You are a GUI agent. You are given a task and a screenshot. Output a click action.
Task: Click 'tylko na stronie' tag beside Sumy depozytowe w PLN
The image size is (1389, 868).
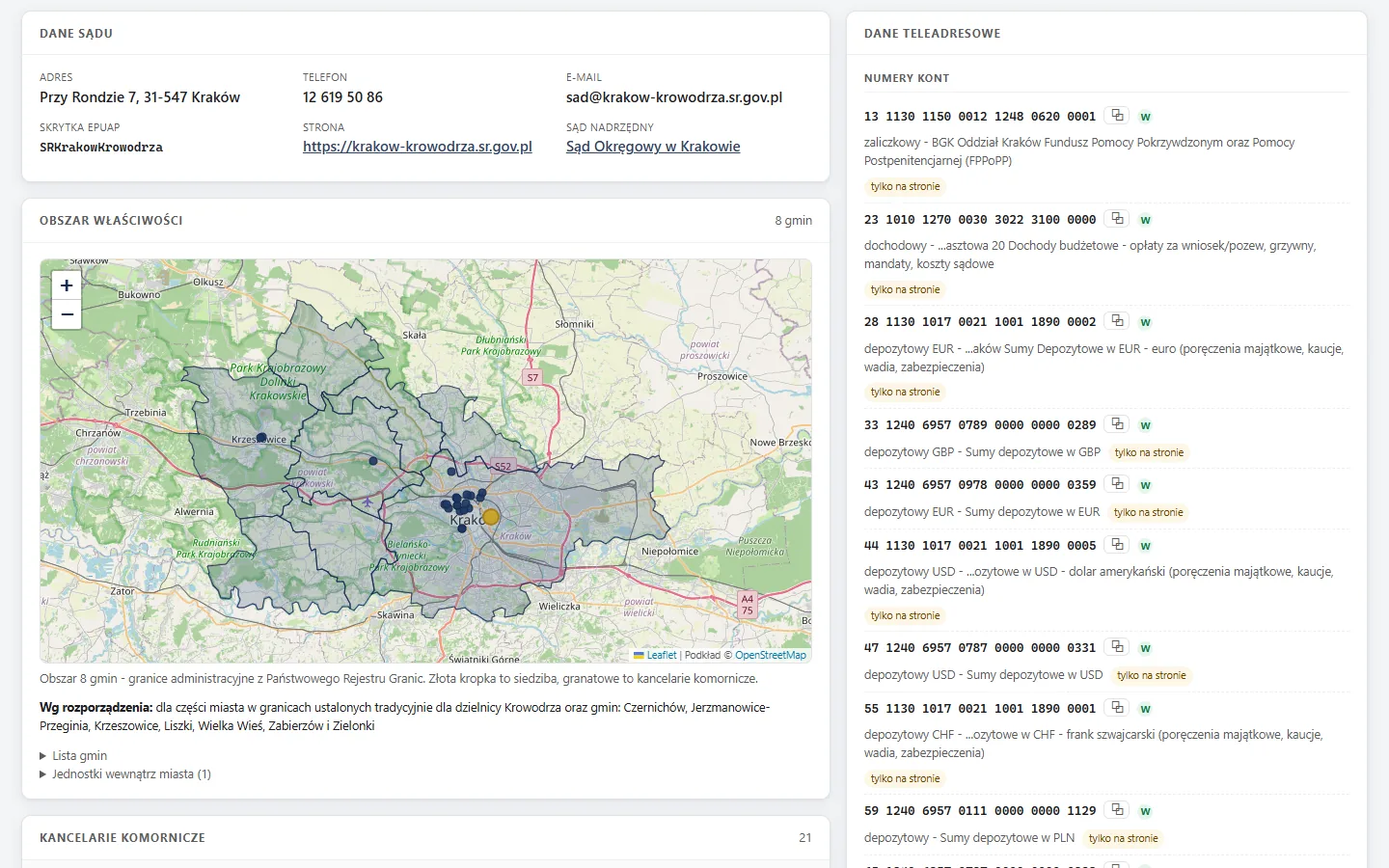tap(1123, 838)
